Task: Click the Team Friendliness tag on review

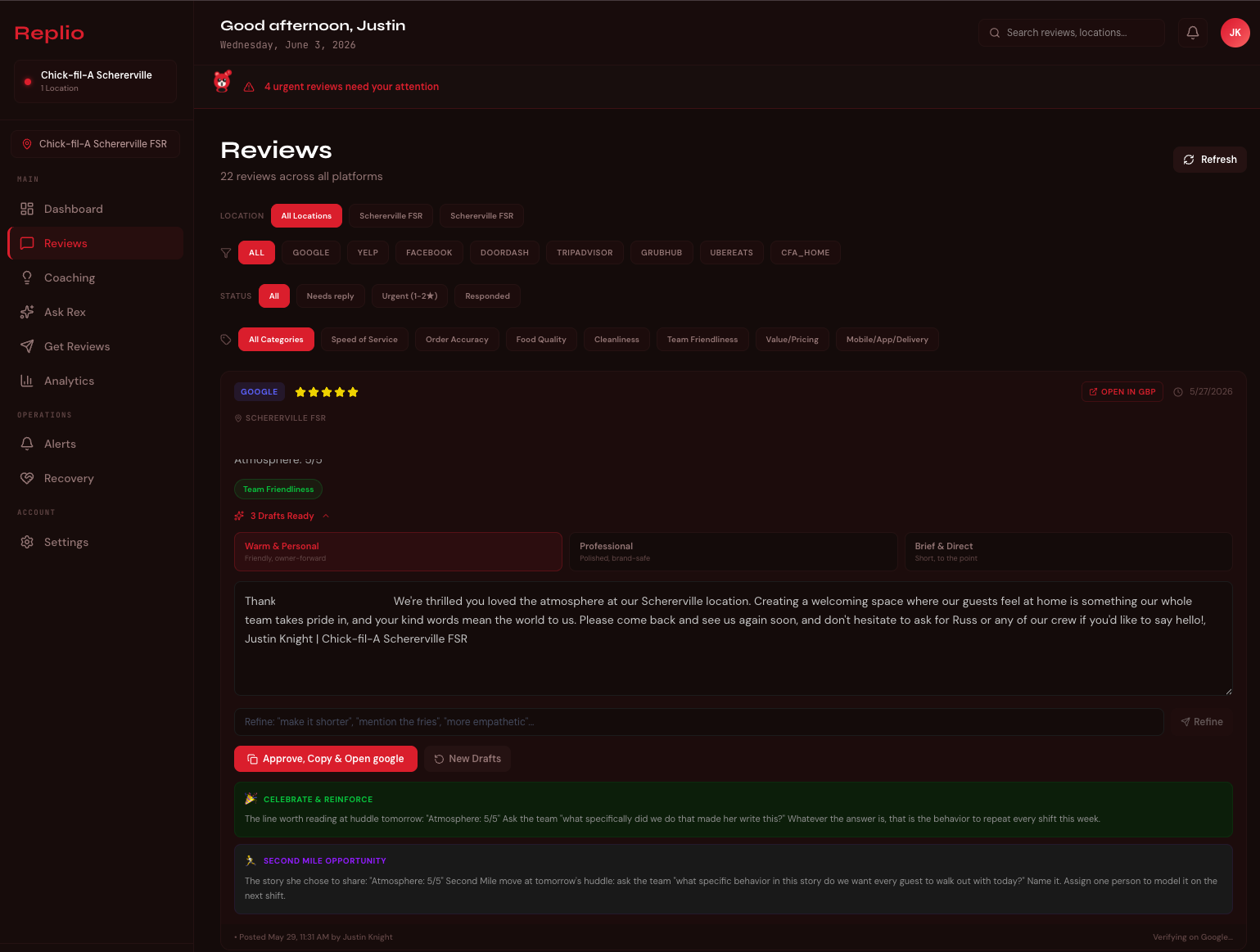Action: tap(278, 490)
